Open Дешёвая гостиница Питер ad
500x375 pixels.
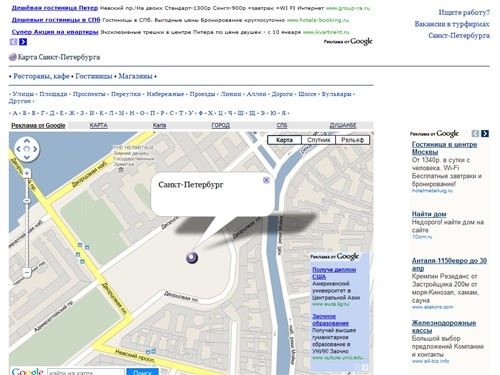click(55, 8)
